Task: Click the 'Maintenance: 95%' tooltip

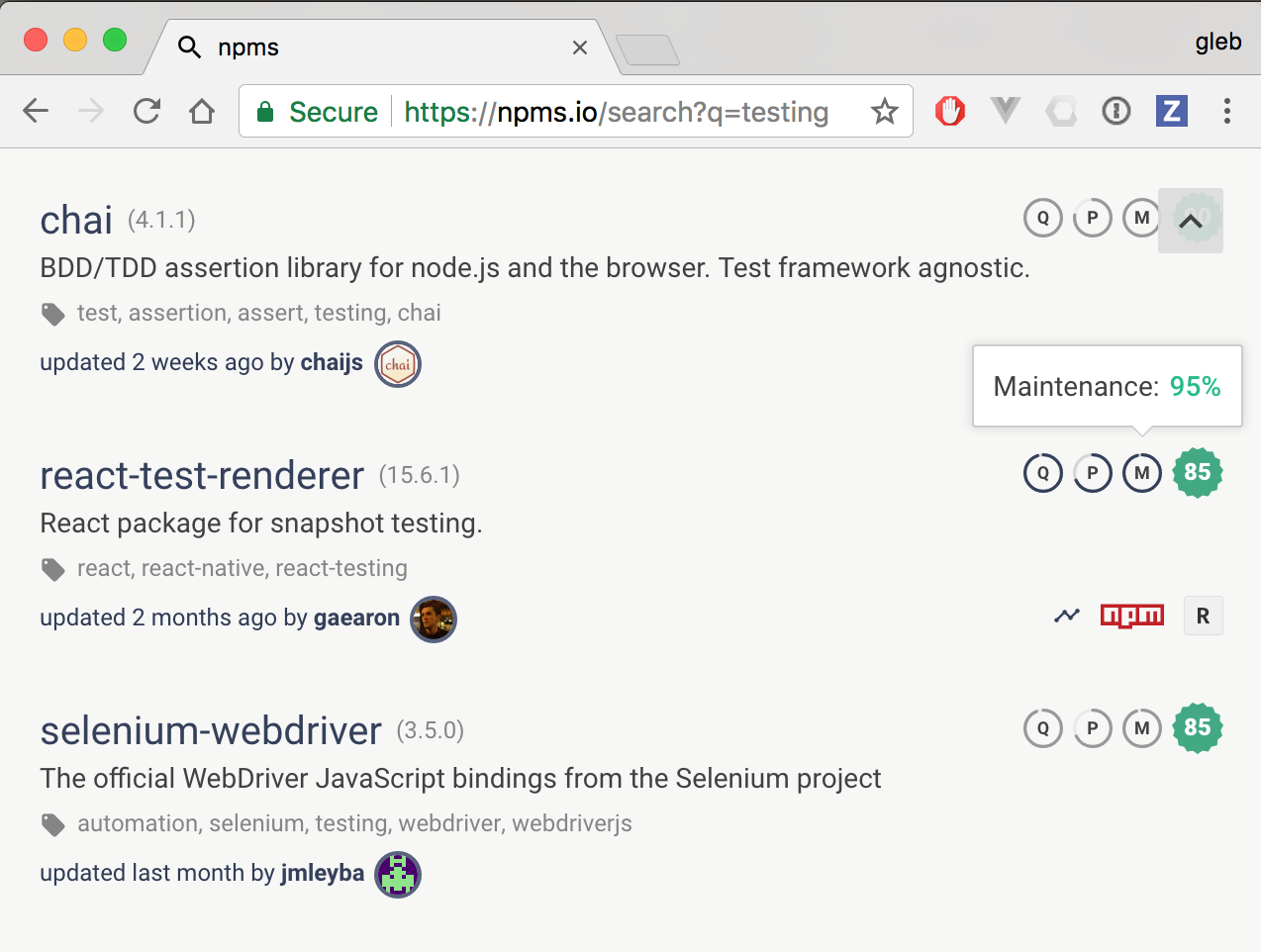Action: tap(1108, 386)
